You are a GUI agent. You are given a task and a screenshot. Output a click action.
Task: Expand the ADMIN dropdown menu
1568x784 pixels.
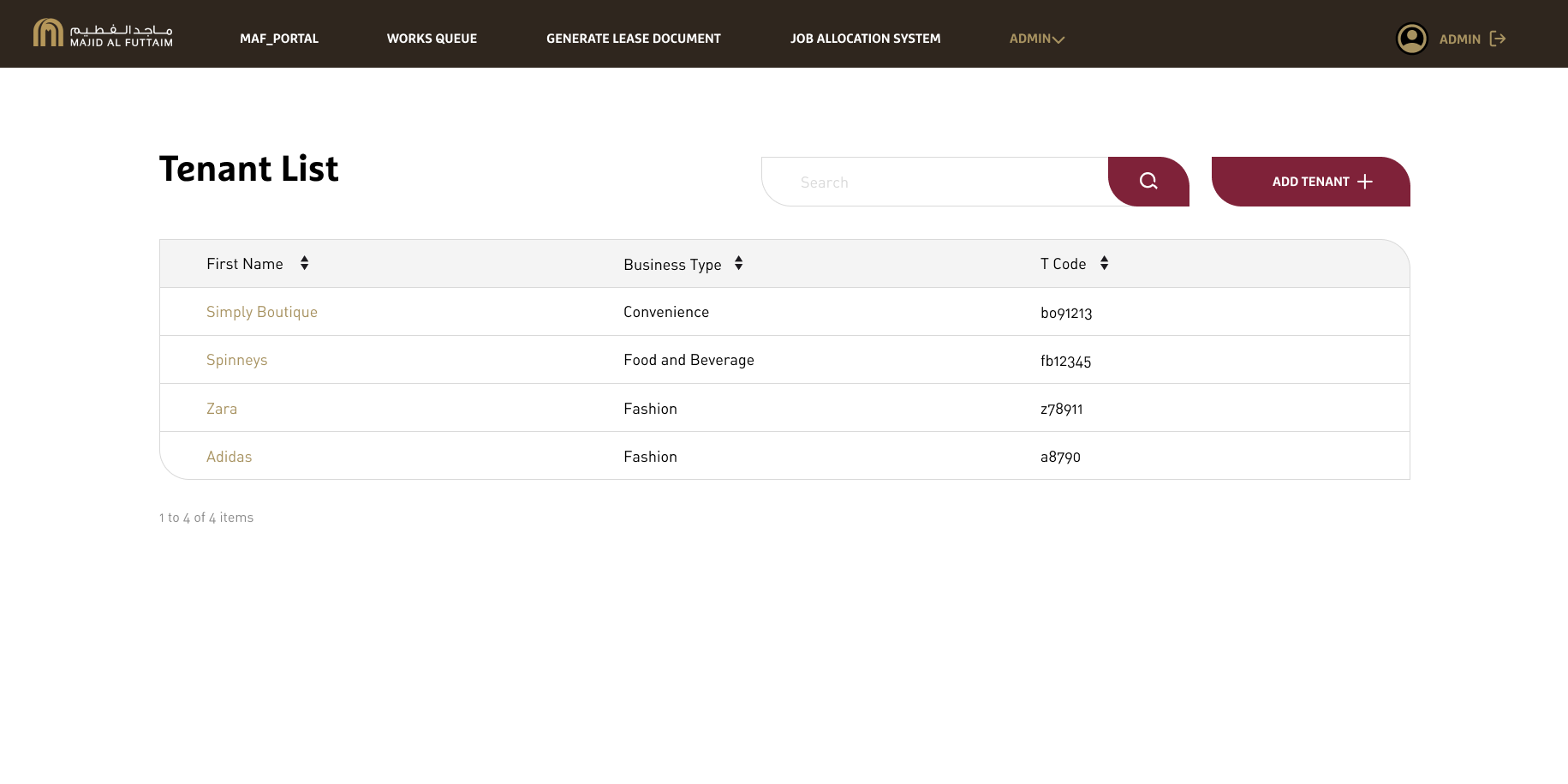1036,39
